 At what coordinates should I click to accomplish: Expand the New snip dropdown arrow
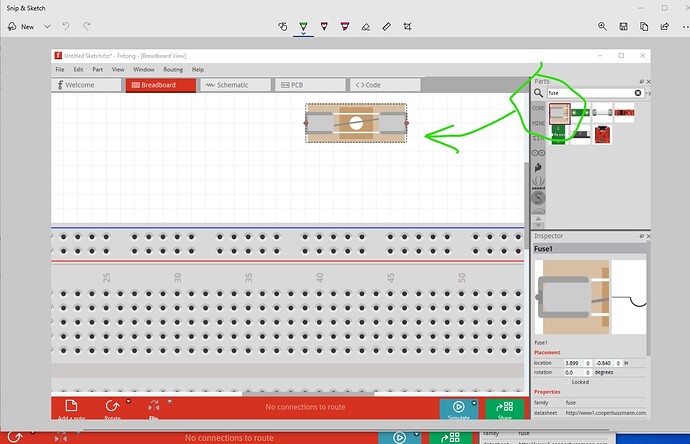47,27
